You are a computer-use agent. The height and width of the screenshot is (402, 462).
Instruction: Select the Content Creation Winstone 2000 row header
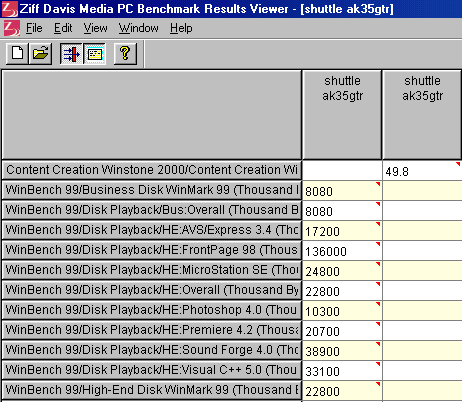(x=152, y=170)
